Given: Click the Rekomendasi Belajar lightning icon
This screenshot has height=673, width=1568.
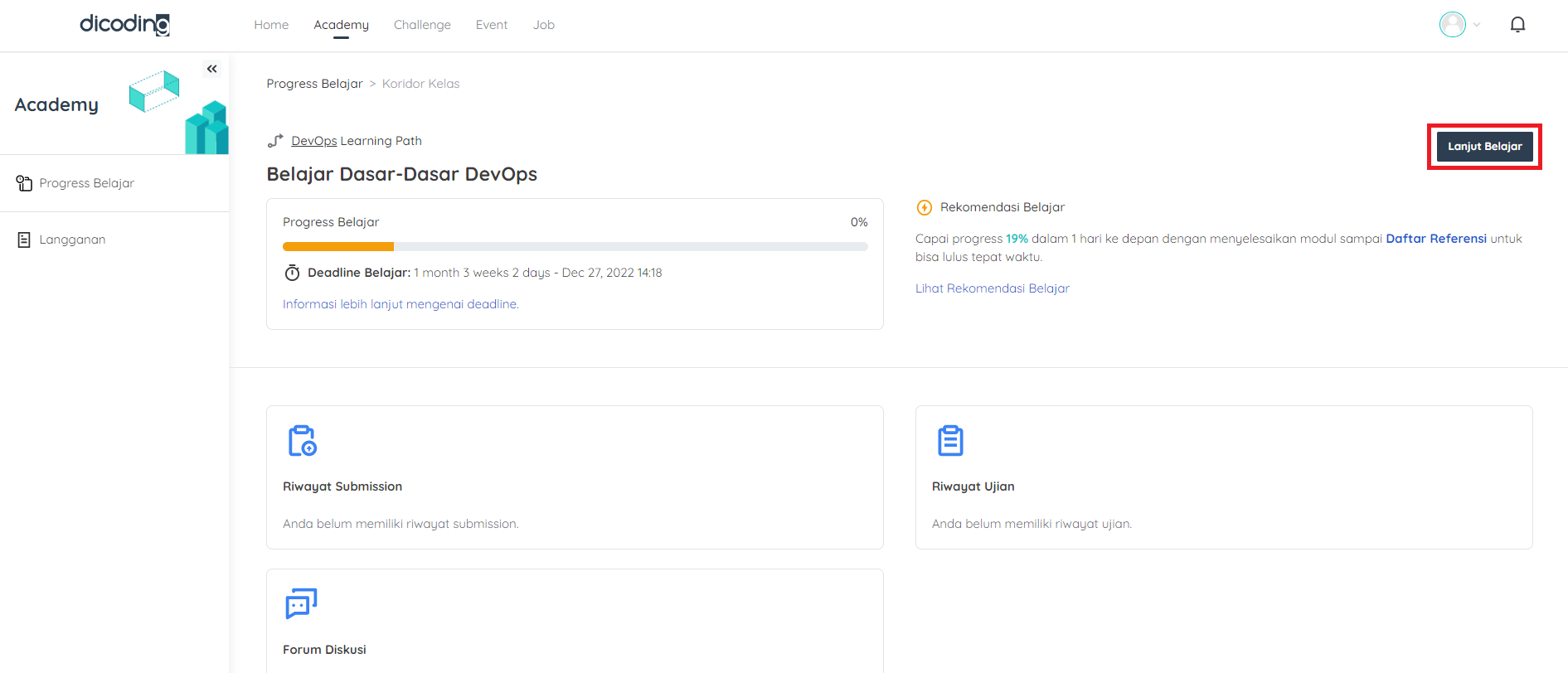Looking at the screenshot, I should tap(924, 207).
